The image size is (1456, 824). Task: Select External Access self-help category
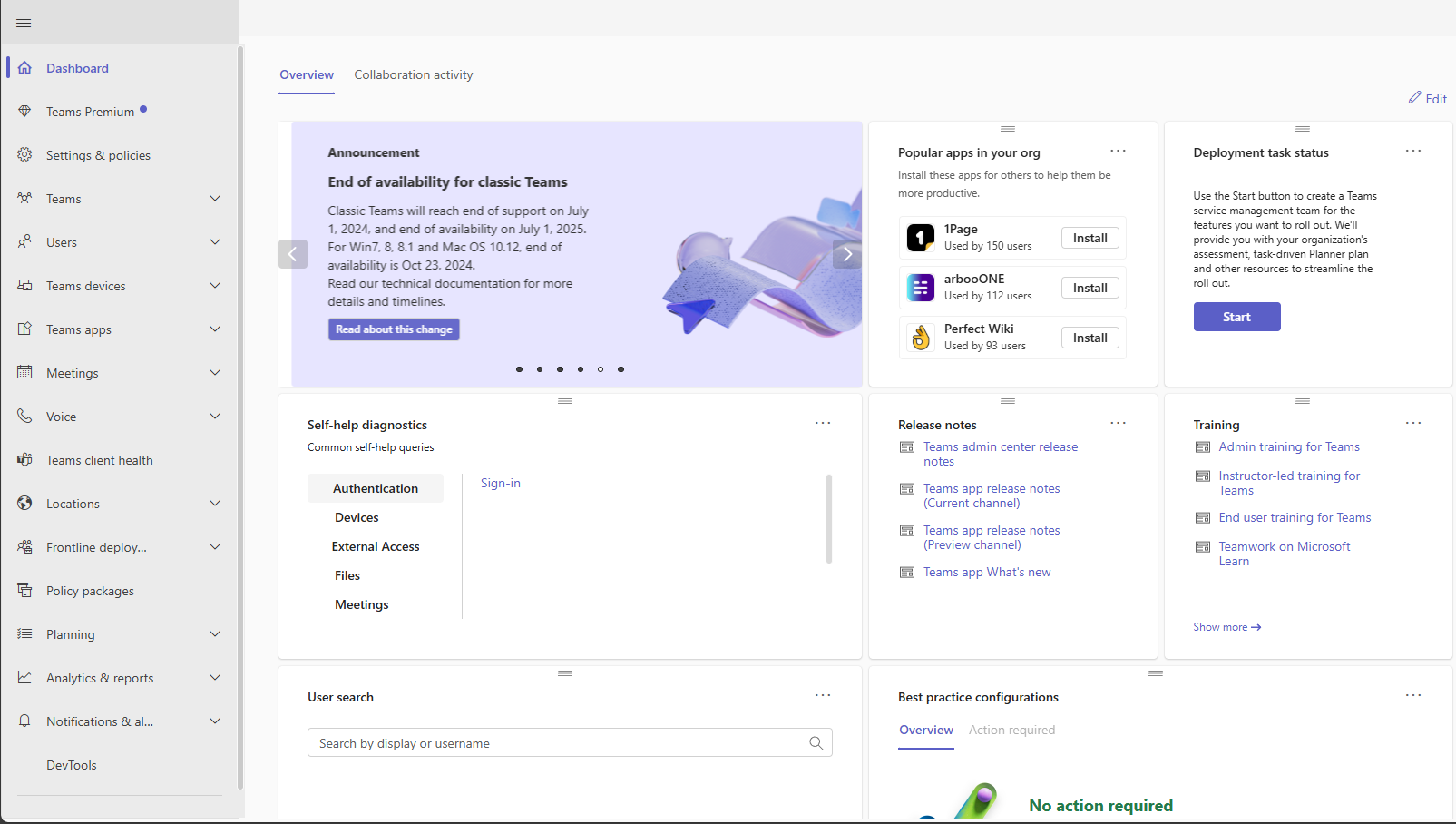(376, 546)
